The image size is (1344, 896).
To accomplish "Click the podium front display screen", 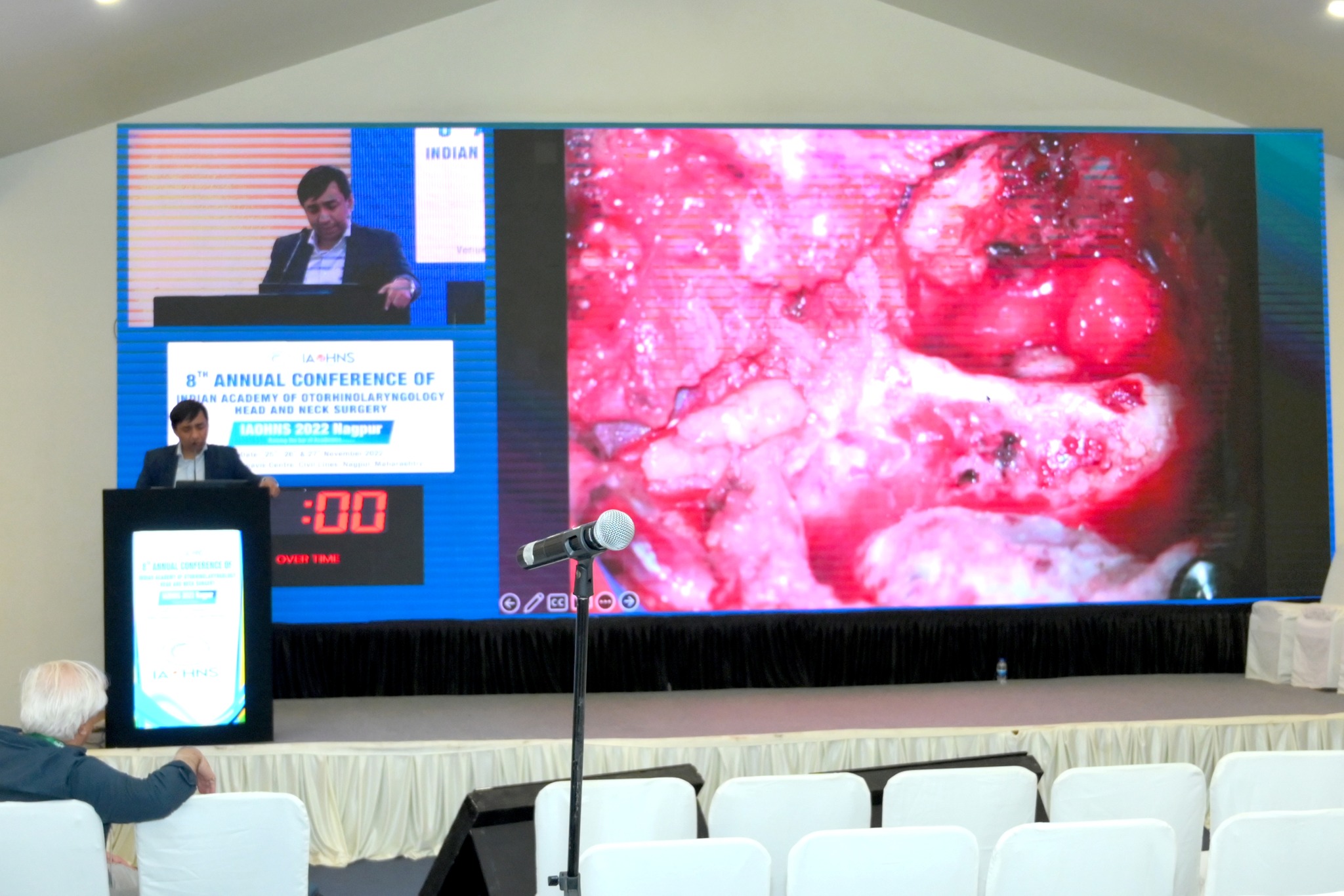I will (188, 628).
